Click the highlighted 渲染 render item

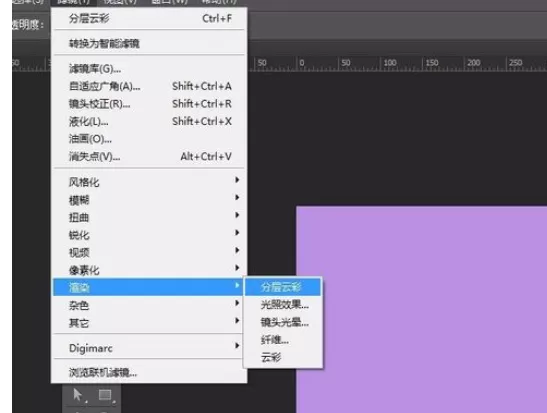[149, 287]
